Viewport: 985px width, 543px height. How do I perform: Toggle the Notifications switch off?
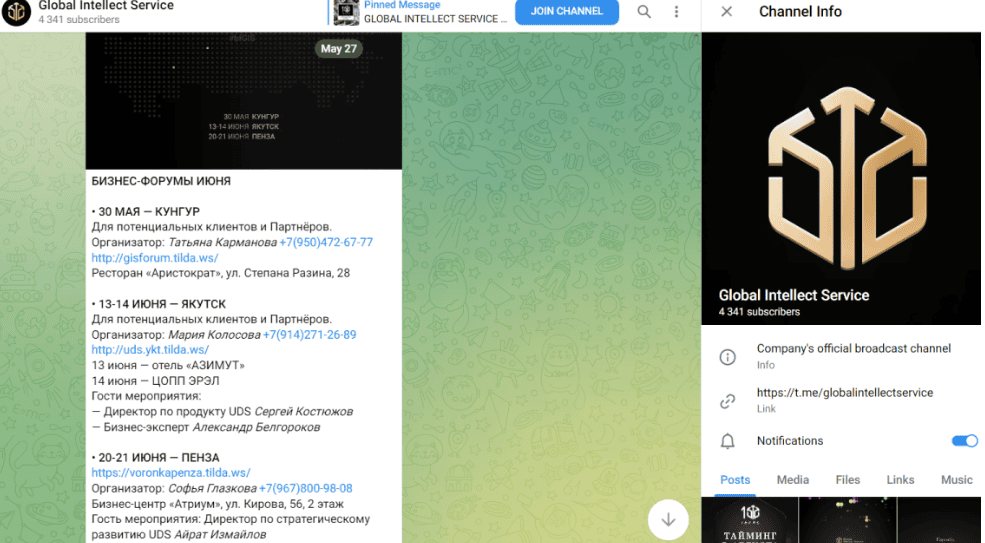pos(965,441)
